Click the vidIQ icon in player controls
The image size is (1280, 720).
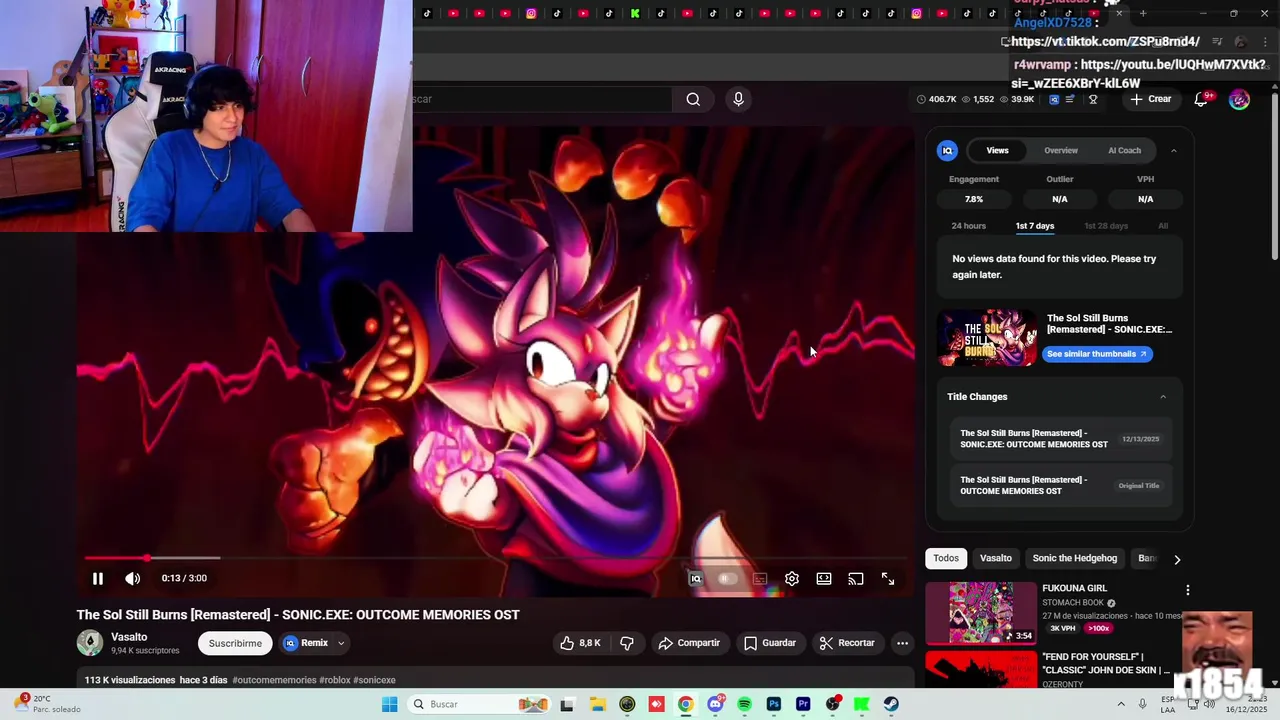click(x=695, y=578)
